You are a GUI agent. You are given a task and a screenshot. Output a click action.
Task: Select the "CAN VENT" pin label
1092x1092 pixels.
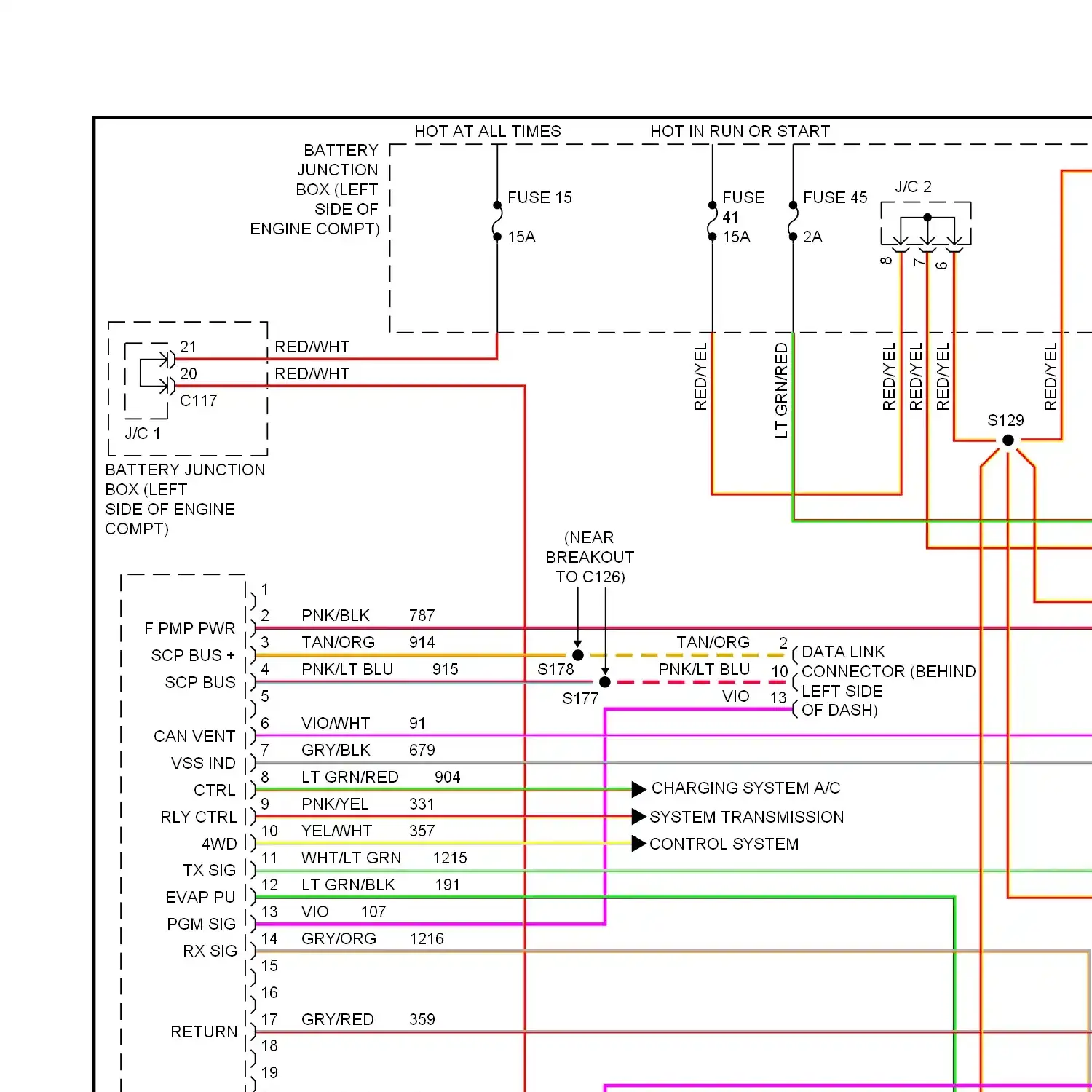click(x=194, y=736)
